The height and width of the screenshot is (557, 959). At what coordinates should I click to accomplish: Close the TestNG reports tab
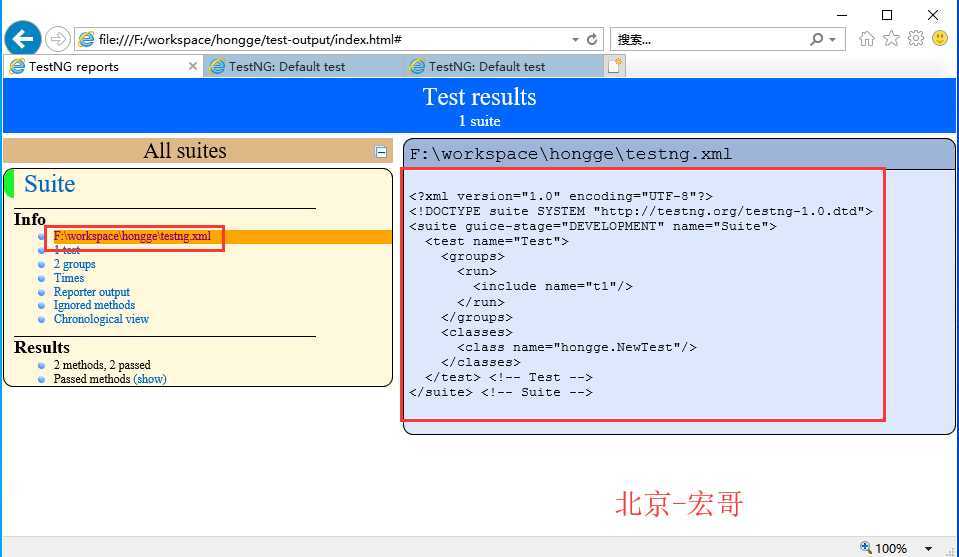193,66
